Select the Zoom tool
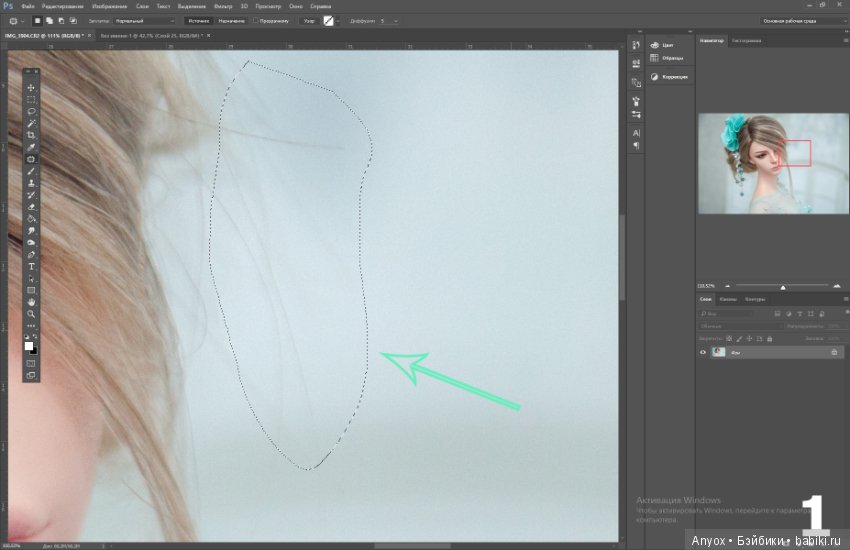This screenshot has width=850, height=550. pyautogui.click(x=31, y=314)
